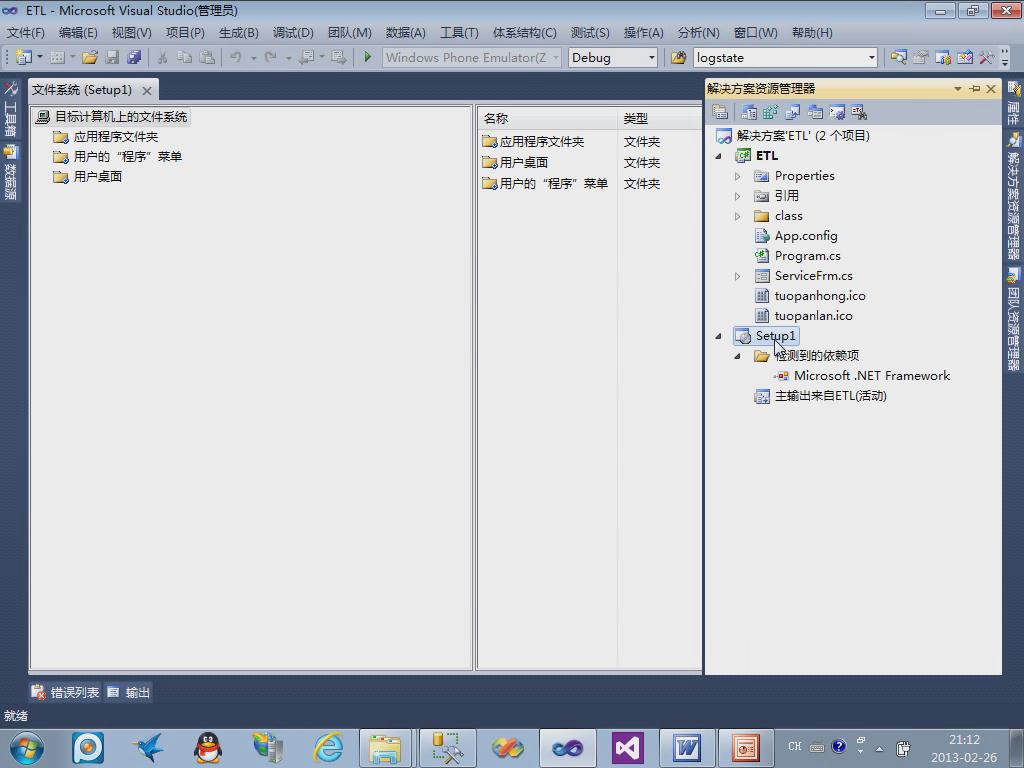
Task: Open the 输出 output tab
Action: 129,692
